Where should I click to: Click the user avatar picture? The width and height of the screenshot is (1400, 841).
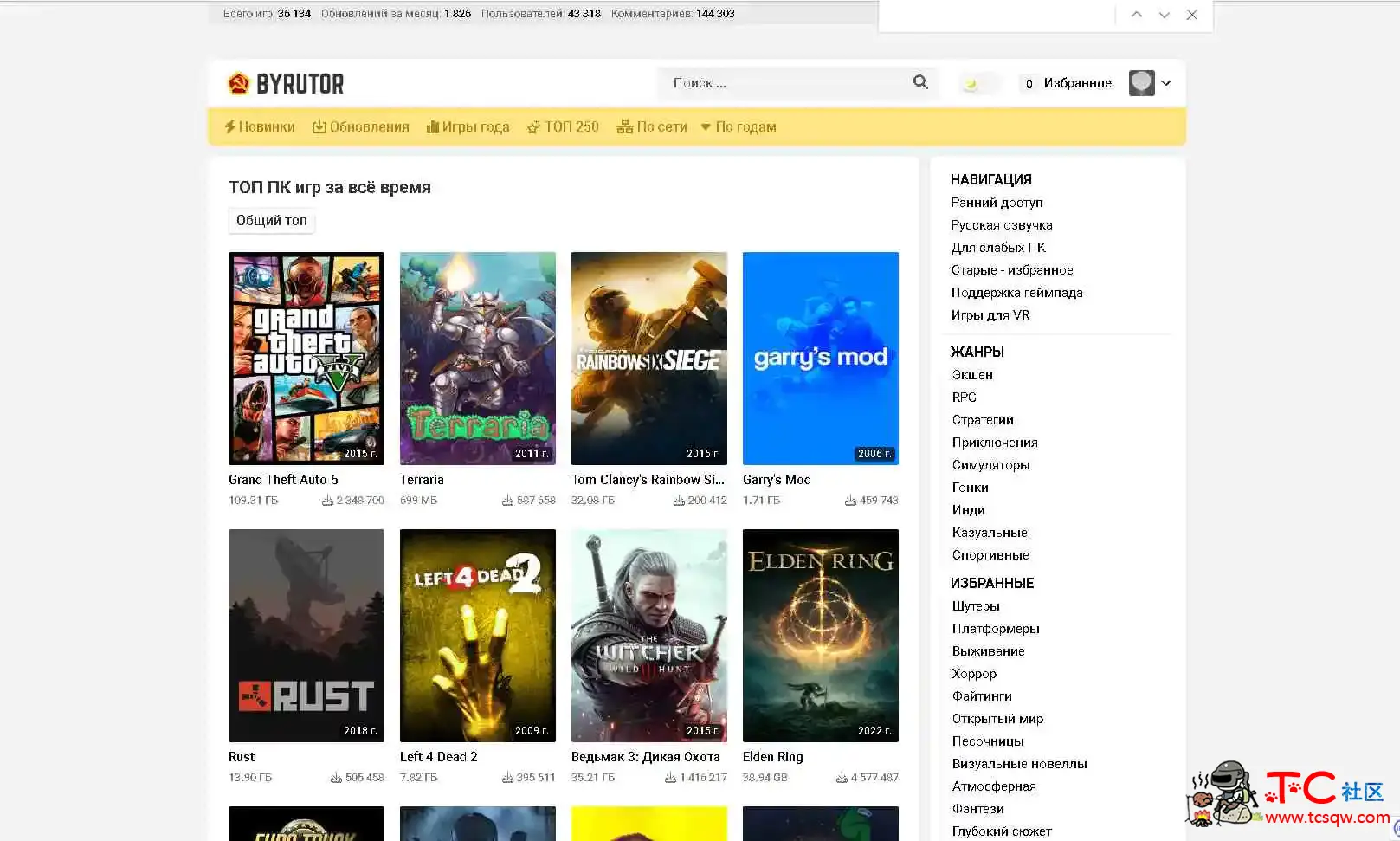coord(1142,83)
